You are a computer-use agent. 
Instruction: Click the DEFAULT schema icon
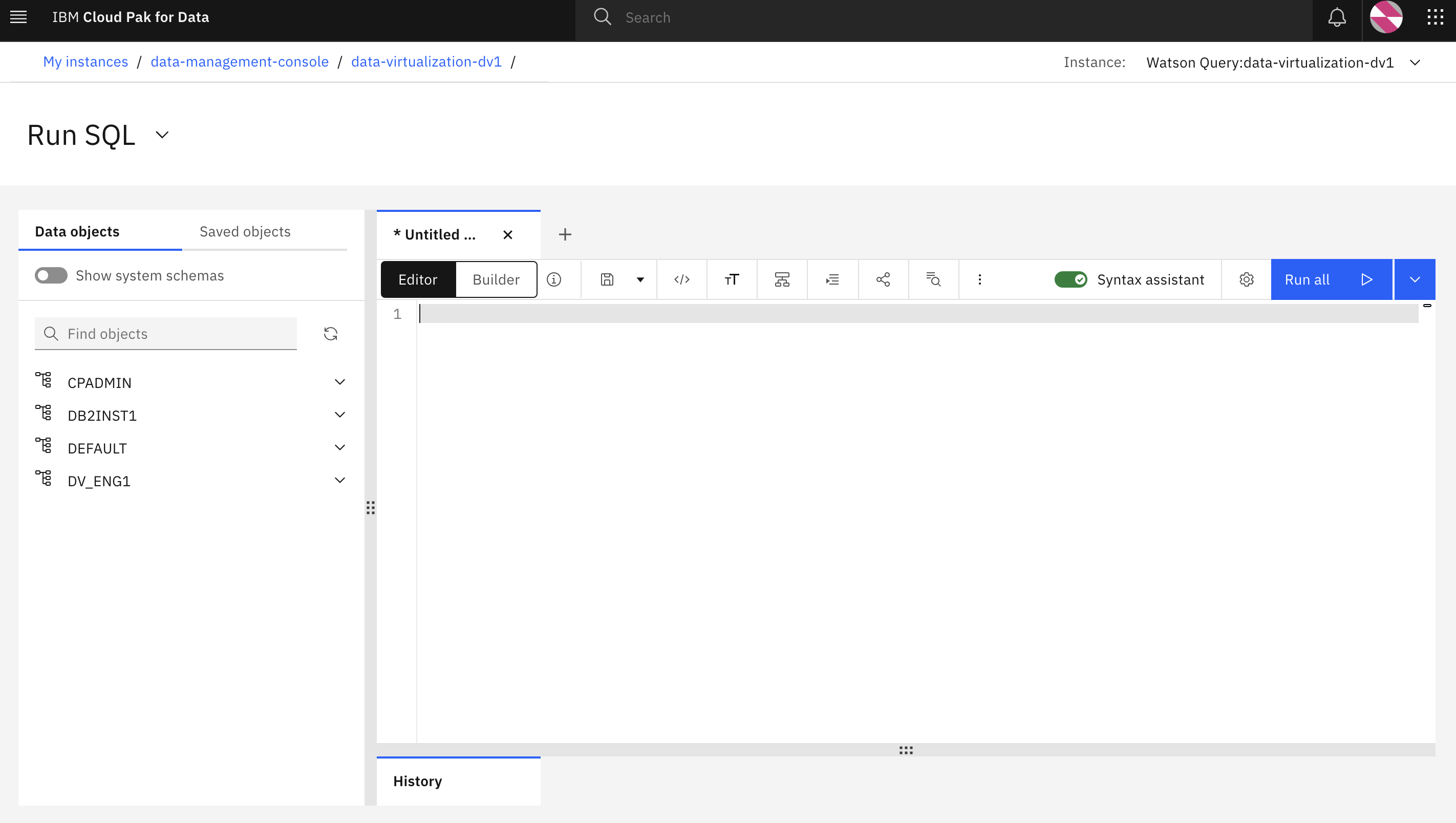(x=44, y=445)
